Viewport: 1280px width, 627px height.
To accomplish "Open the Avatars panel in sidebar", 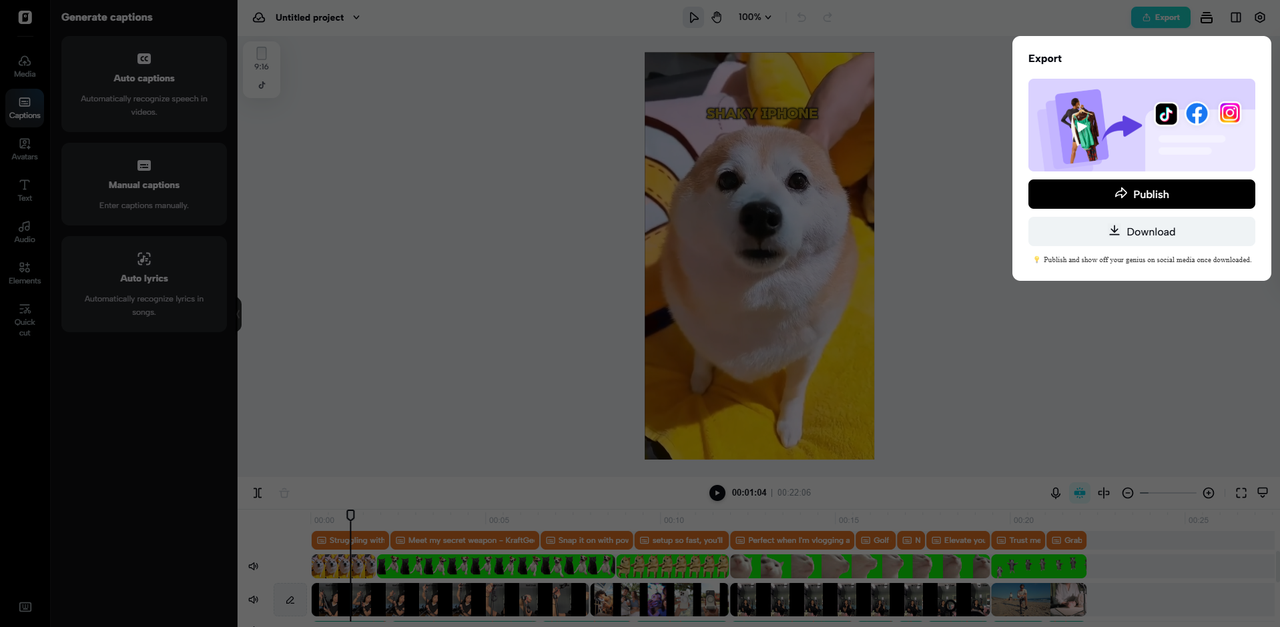I will pos(24,148).
